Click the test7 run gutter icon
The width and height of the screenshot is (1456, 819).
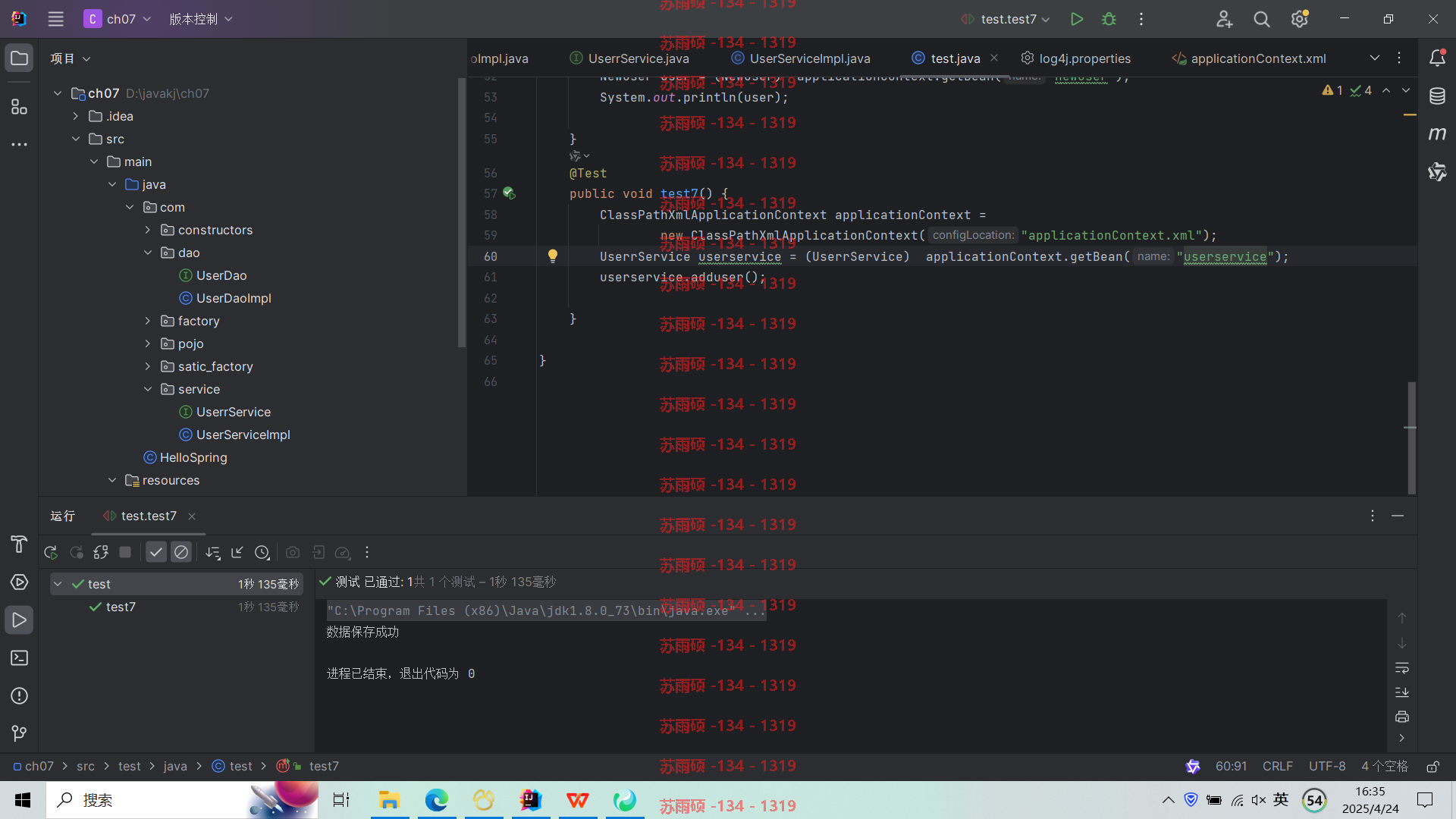point(510,193)
